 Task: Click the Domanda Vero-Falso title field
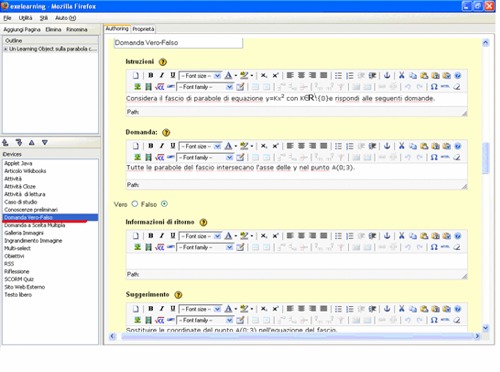178,43
